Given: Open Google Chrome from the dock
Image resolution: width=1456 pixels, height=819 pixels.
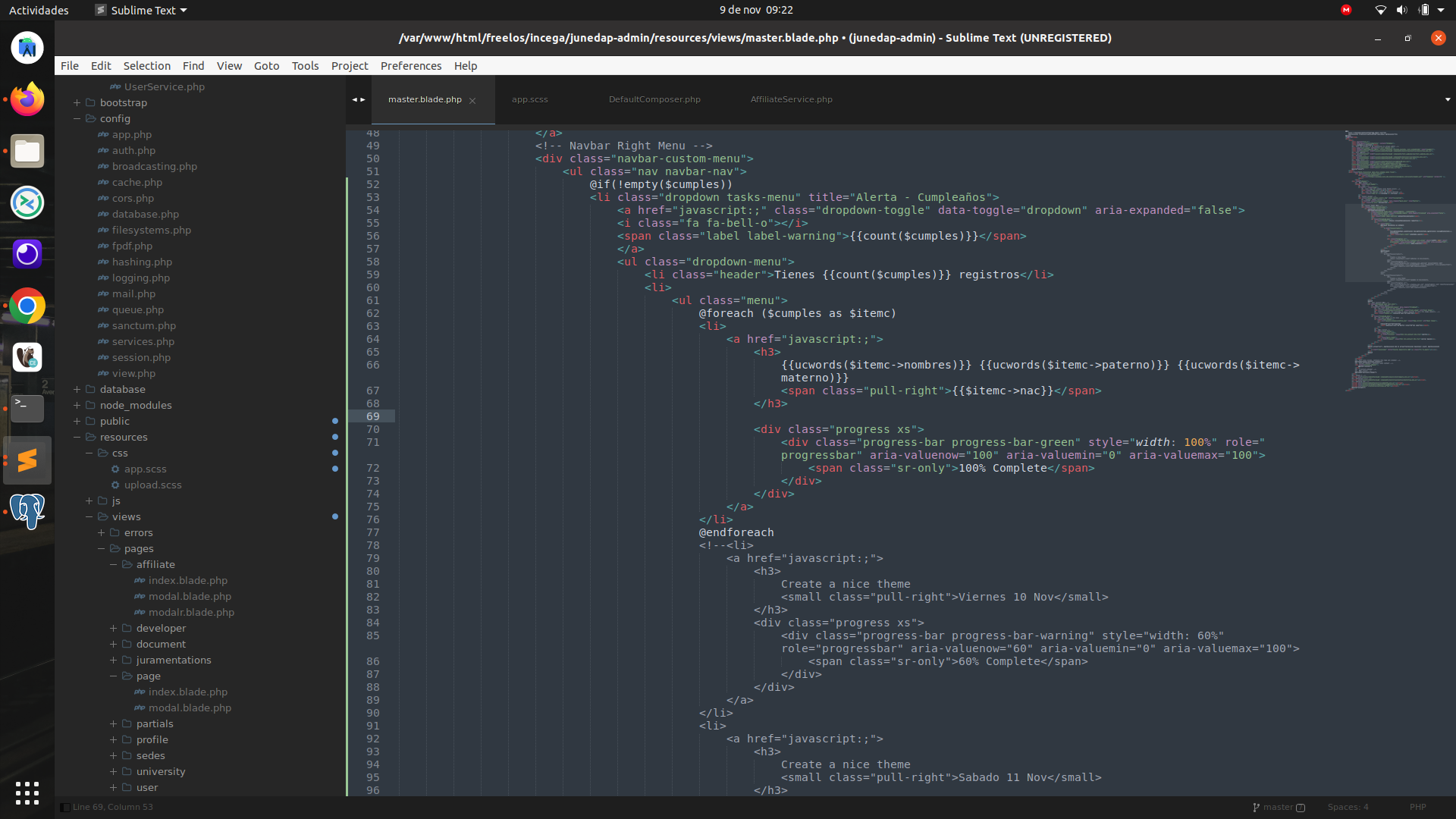Looking at the screenshot, I should 27,306.
